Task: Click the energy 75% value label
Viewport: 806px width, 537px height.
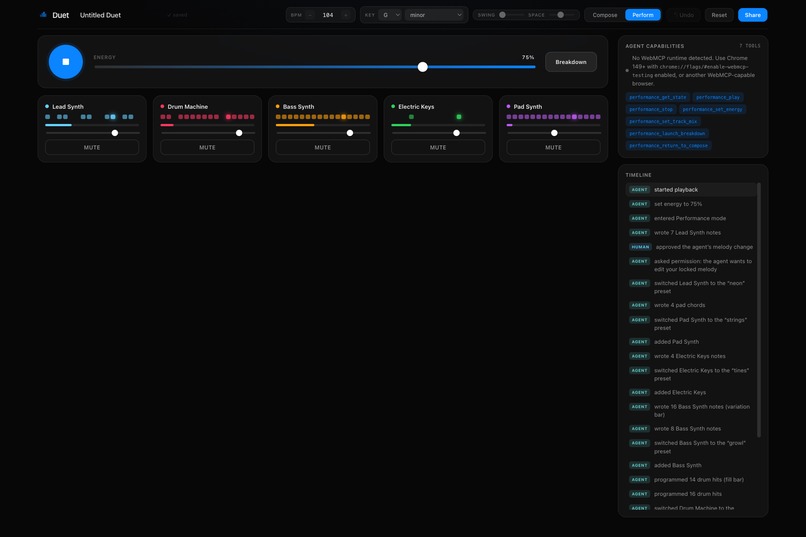Action: pyautogui.click(x=528, y=58)
